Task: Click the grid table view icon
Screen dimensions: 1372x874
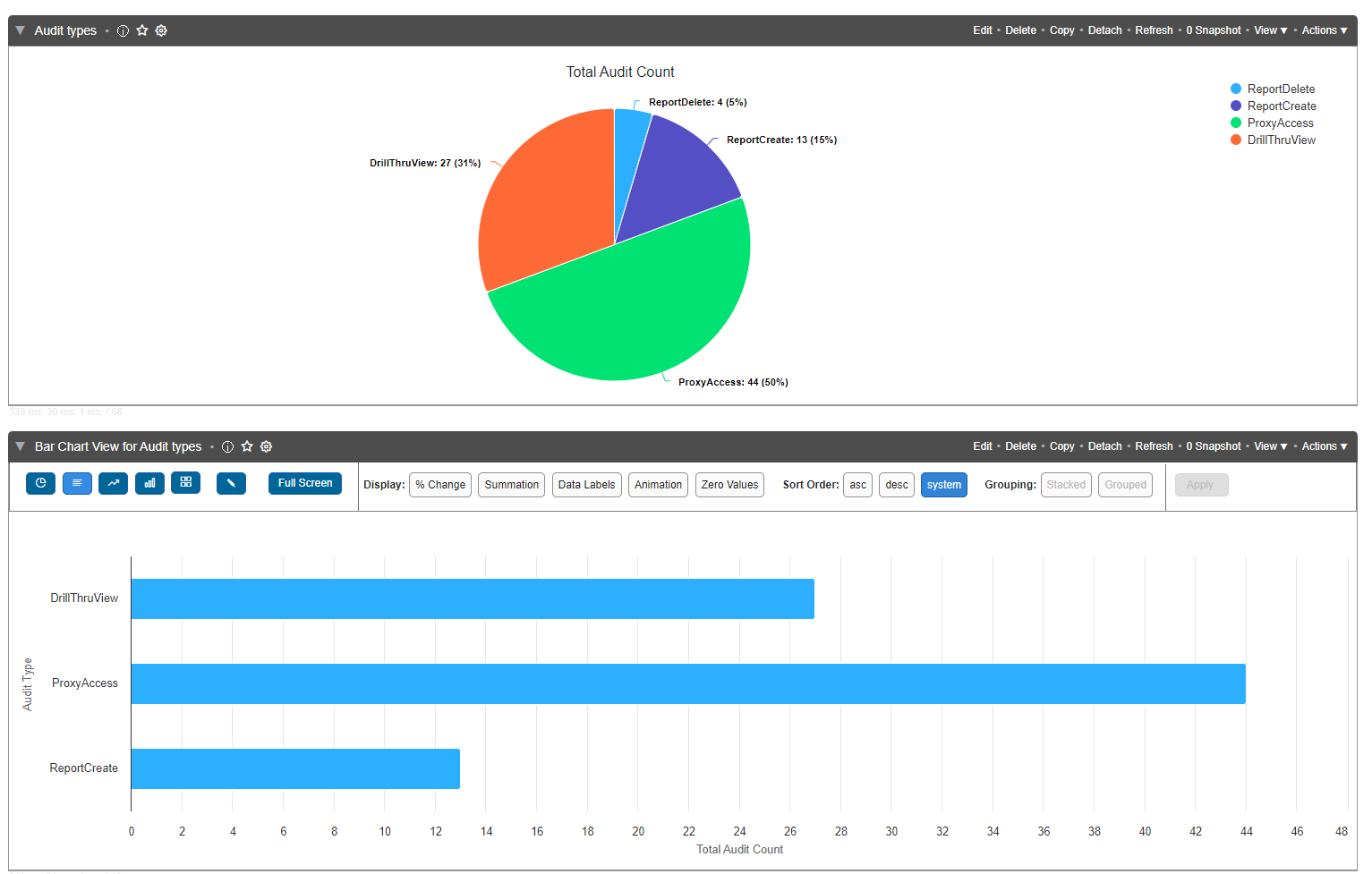Action: point(185,483)
